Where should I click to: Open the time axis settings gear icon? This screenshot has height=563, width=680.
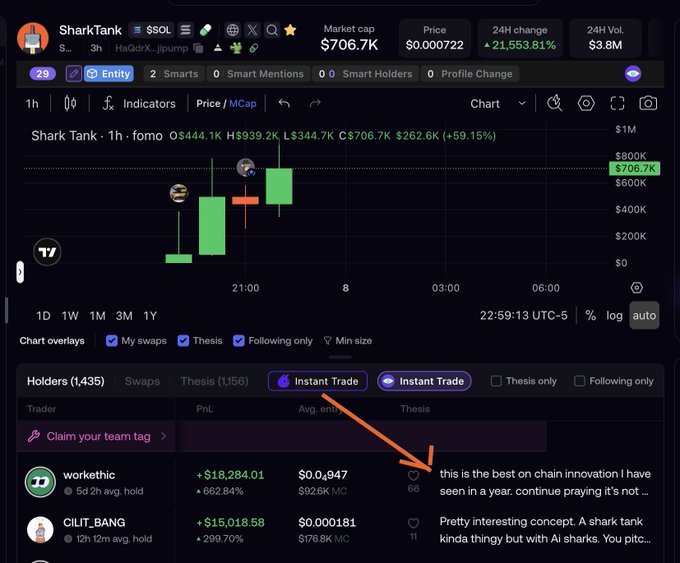click(x=636, y=288)
